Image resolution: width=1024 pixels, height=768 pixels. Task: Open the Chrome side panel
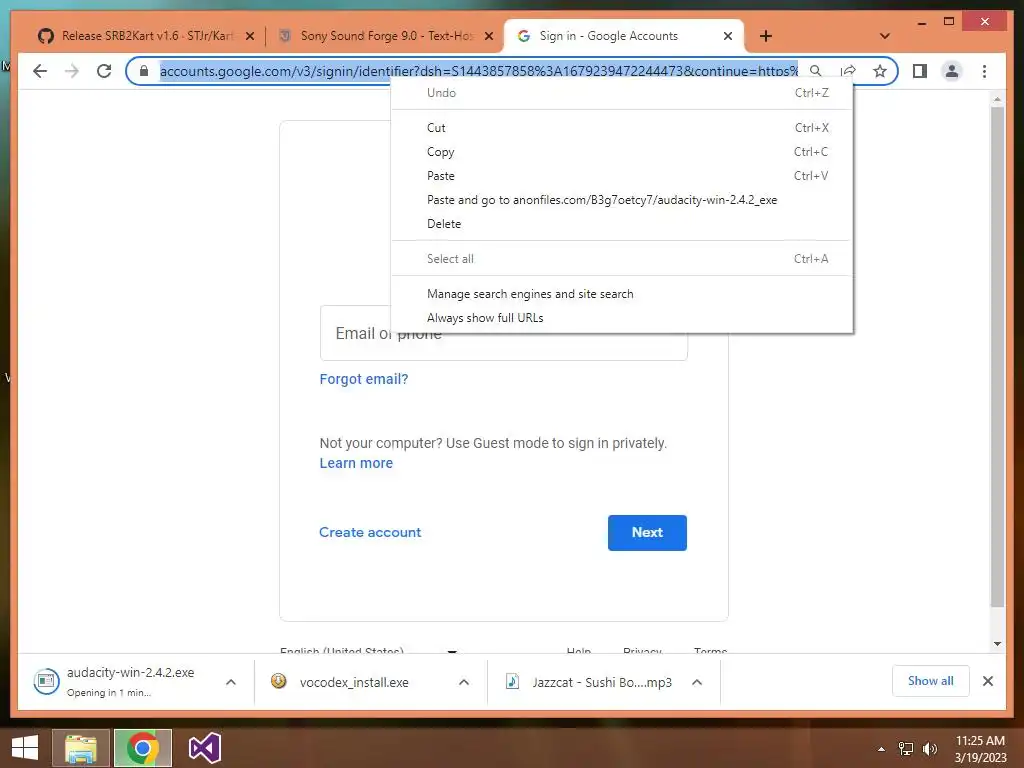coord(920,71)
